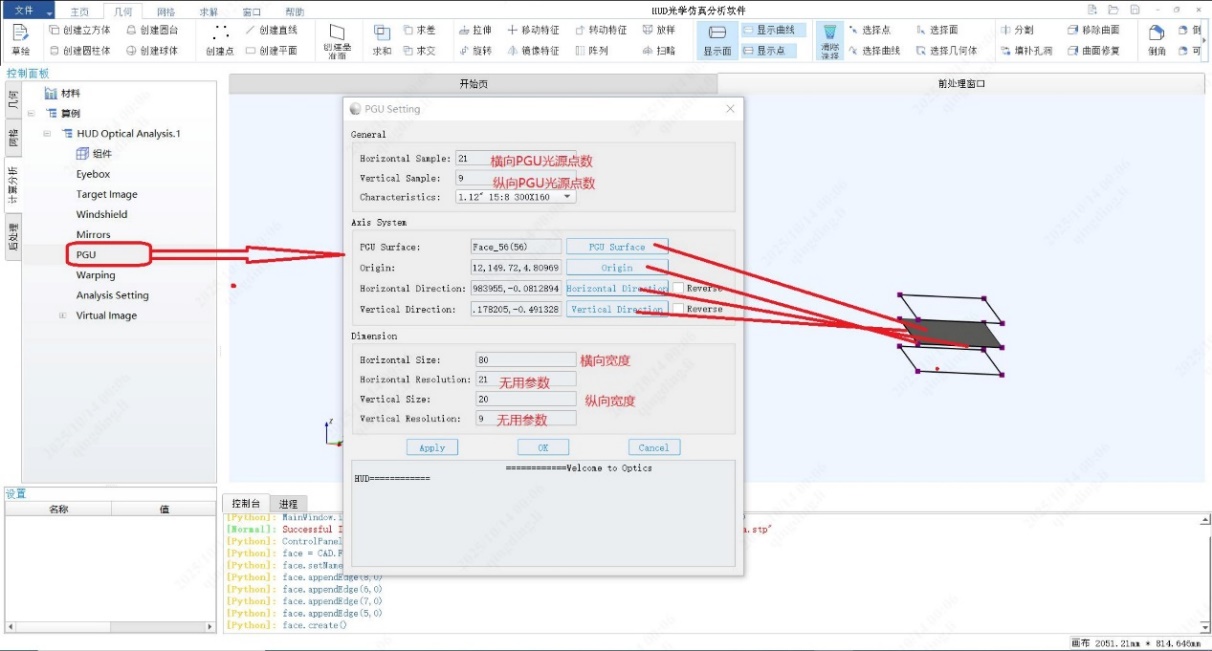
Task: Check Reverse for Vertical Direction
Action: [x=678, y=309]
